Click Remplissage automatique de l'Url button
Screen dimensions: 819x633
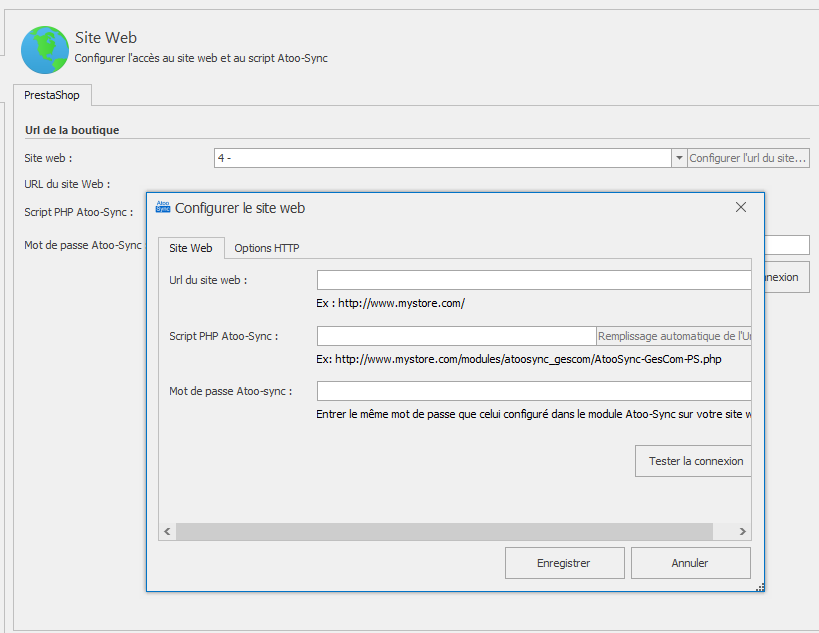(x=674, y=336)
